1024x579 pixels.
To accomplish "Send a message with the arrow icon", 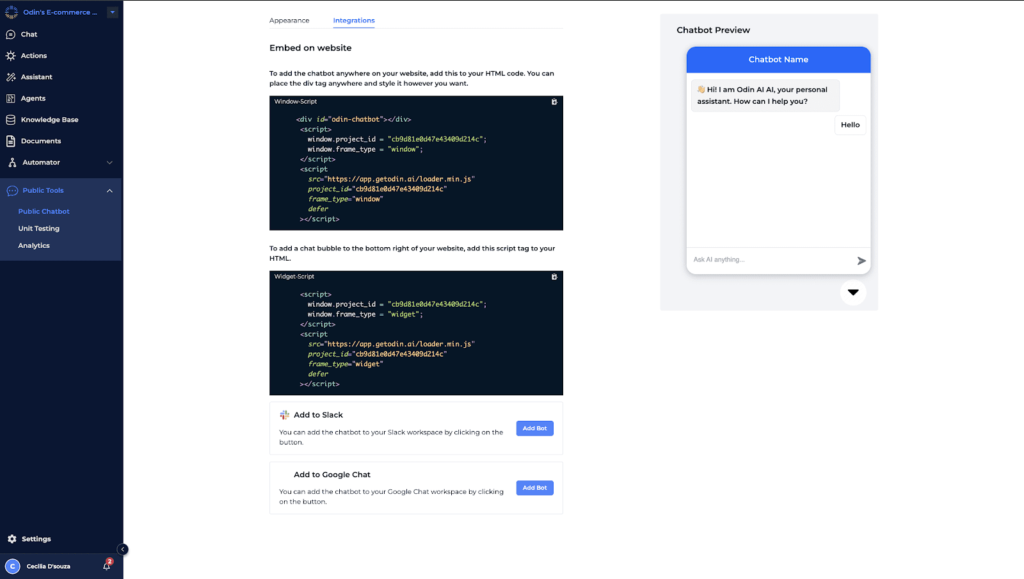I will click(860, 259).
